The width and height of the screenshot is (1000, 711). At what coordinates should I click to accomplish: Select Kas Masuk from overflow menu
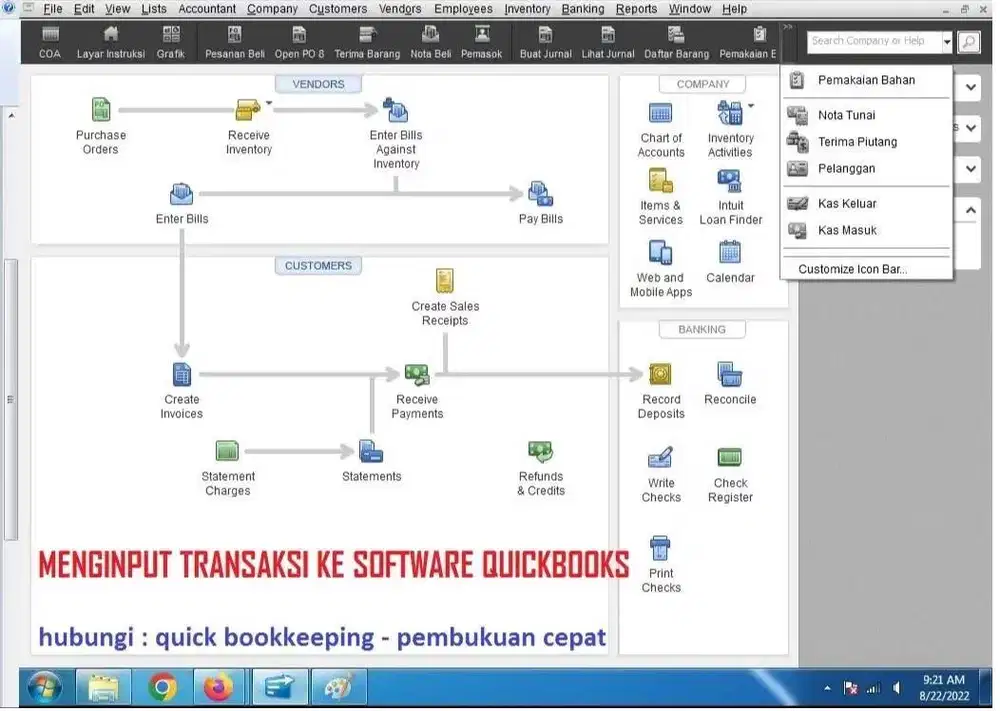[x=847, y=231]
